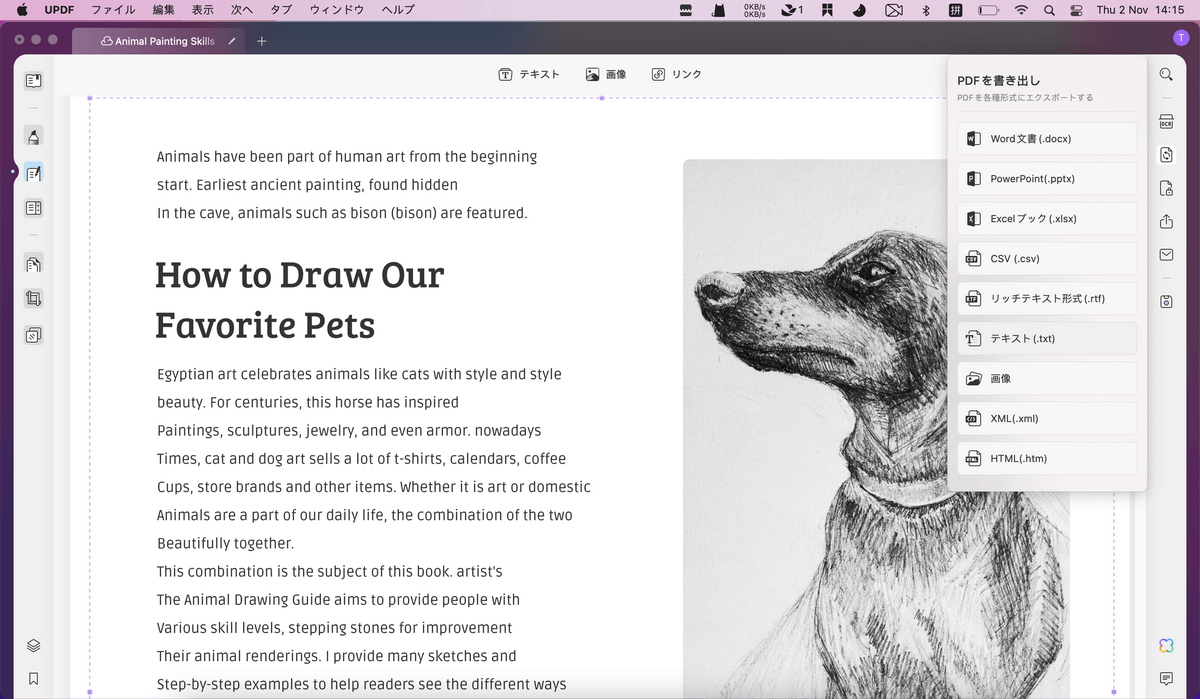Select the テキスト editing tool
This screenshot has height=699, width=1200.
529,74
